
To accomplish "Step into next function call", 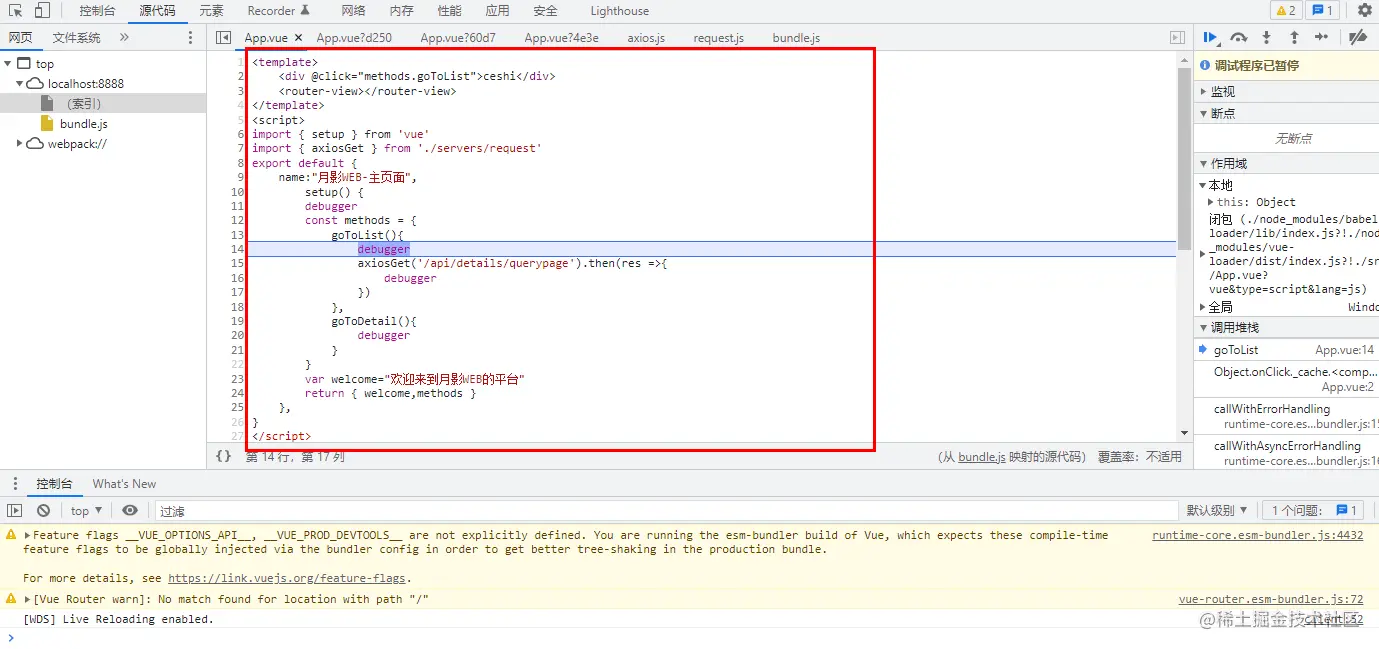I will [1266, 37].
